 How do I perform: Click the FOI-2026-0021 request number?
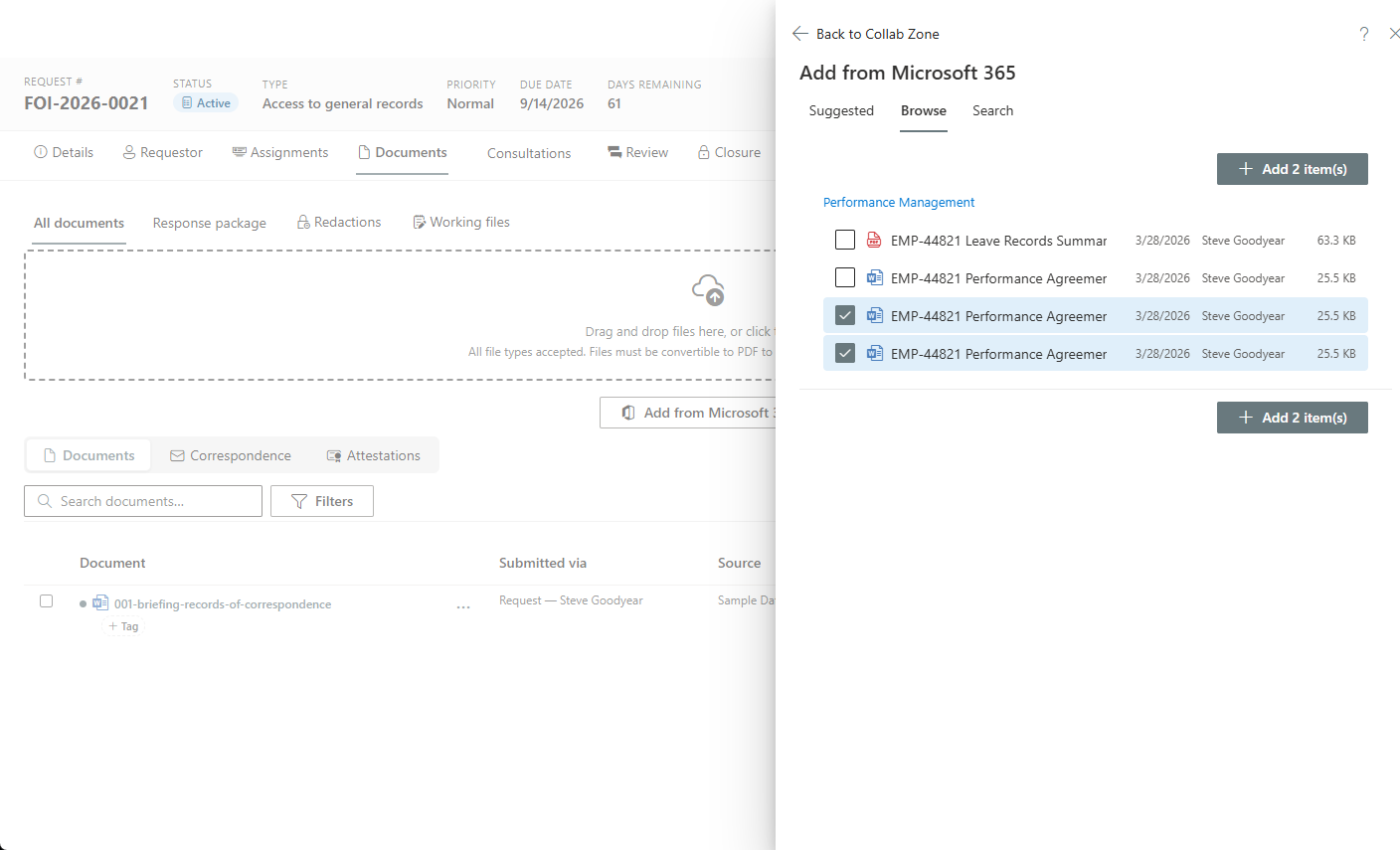click(x=87, y=103)
